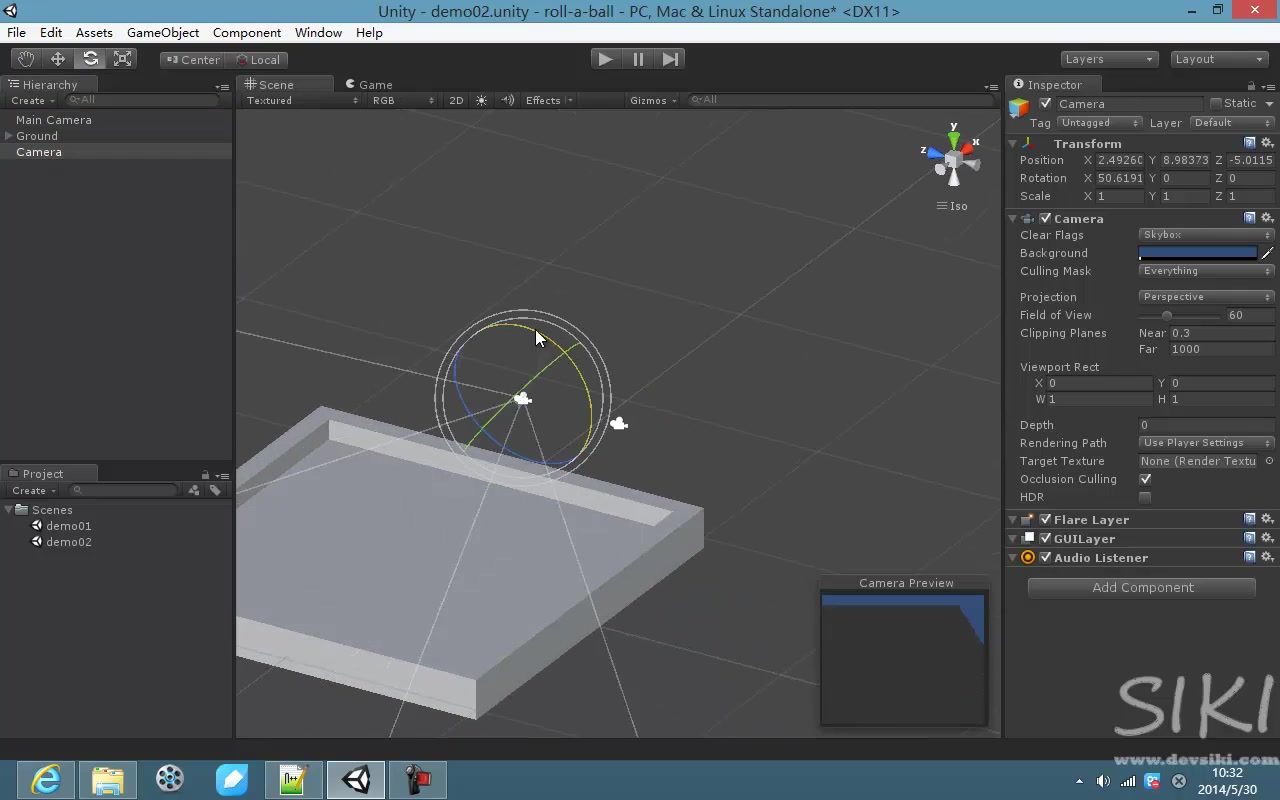Open the camera Background color swatch

pos(1200,252)
